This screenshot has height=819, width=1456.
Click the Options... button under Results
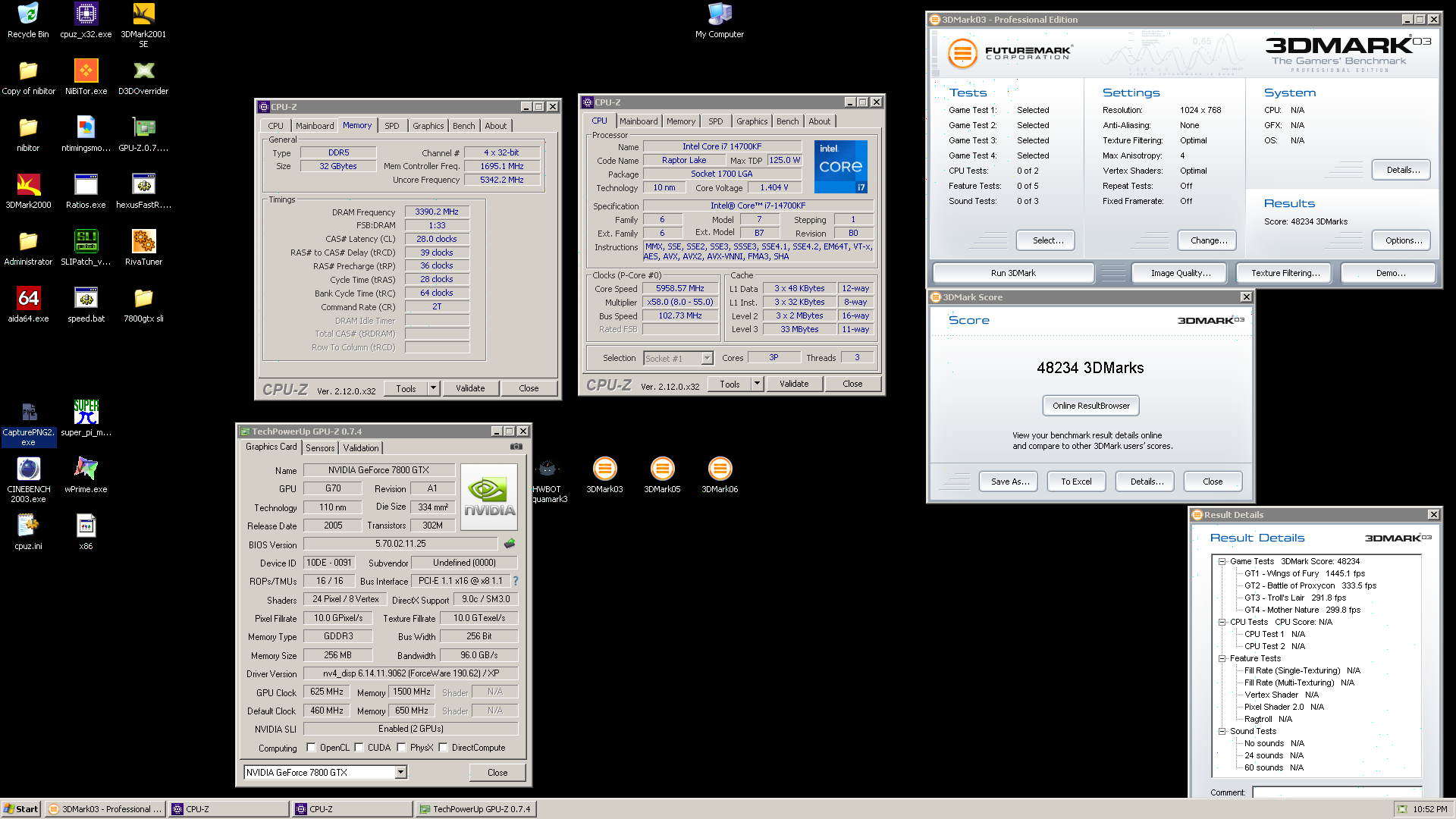[x=1401, y=240]
